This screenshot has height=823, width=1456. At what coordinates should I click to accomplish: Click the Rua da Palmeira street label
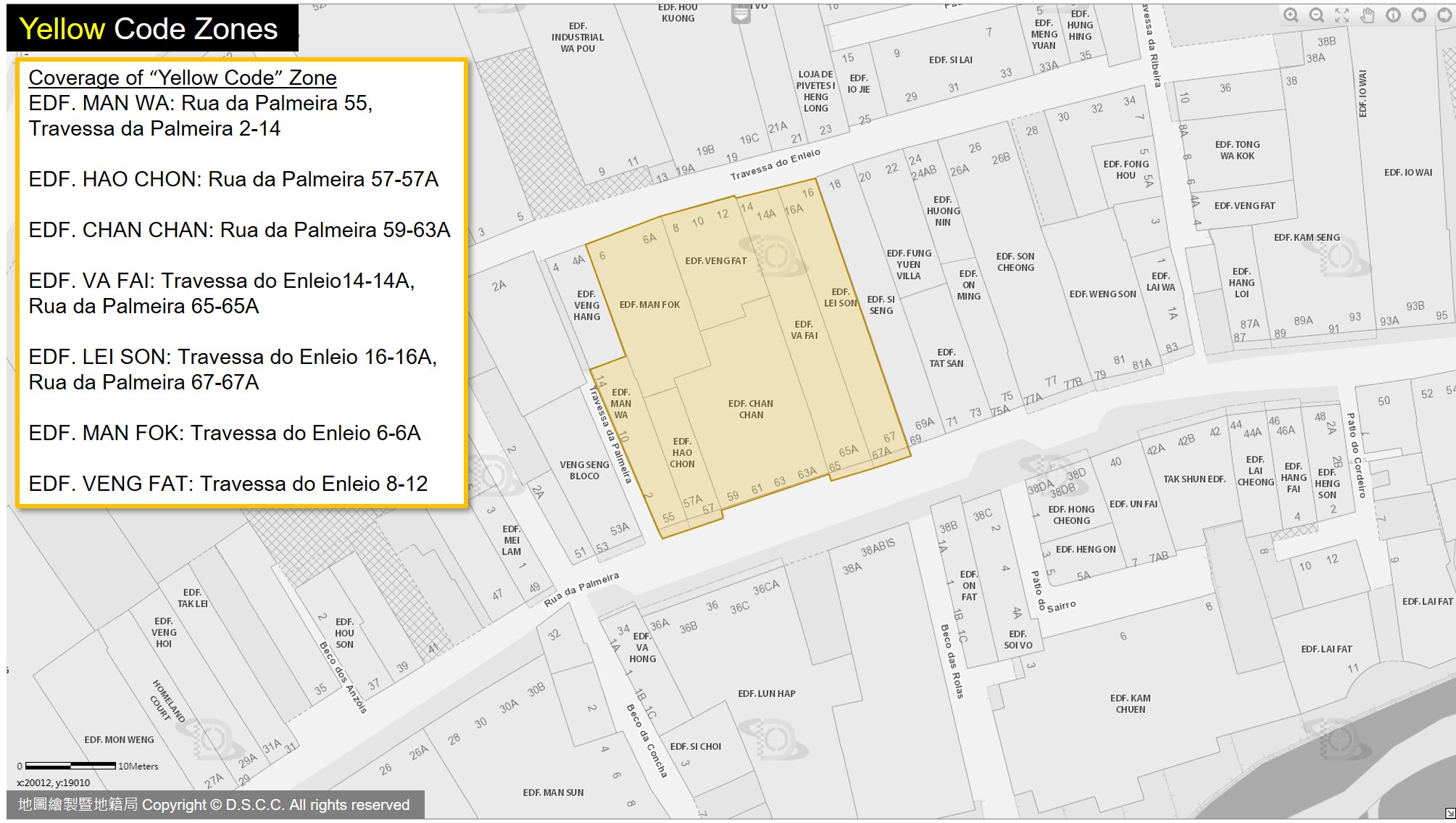pos(581,590)
